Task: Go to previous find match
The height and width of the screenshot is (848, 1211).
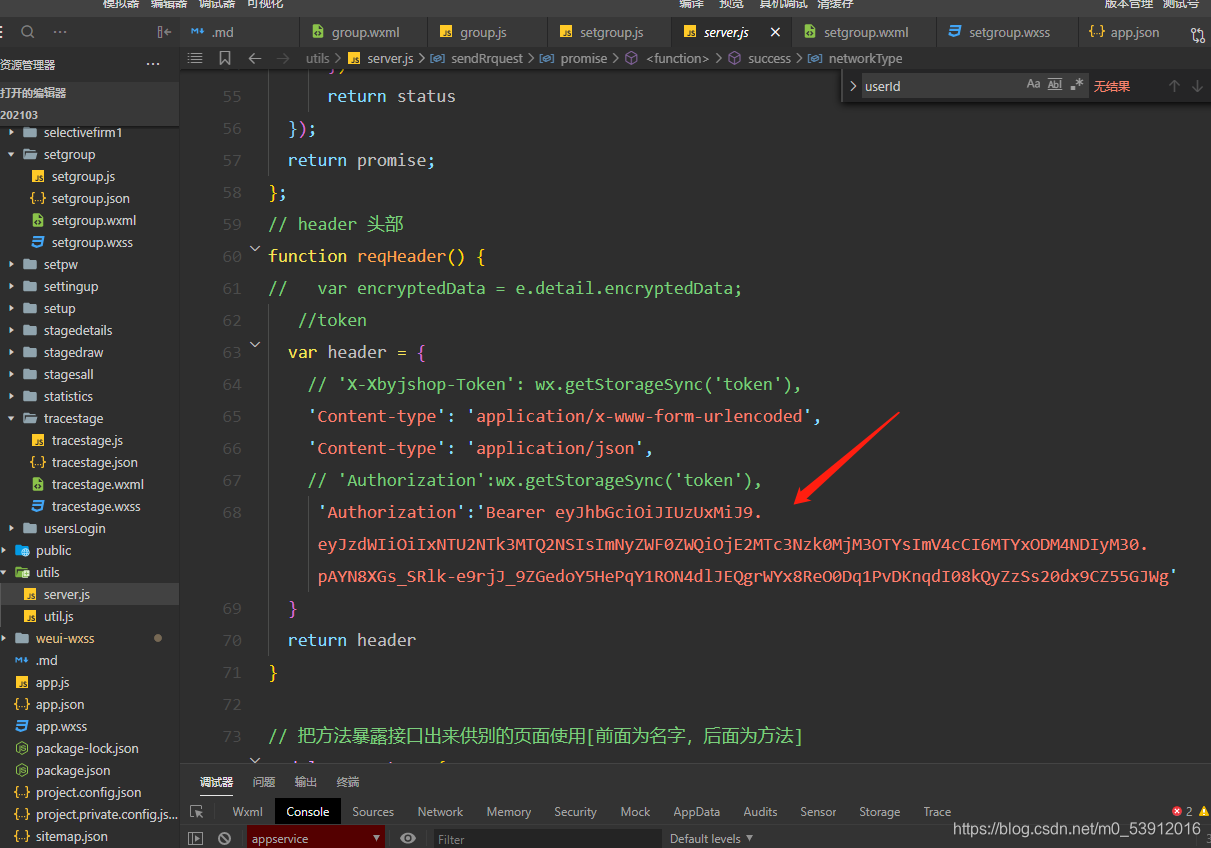Action: click(x=1174, y=86)
